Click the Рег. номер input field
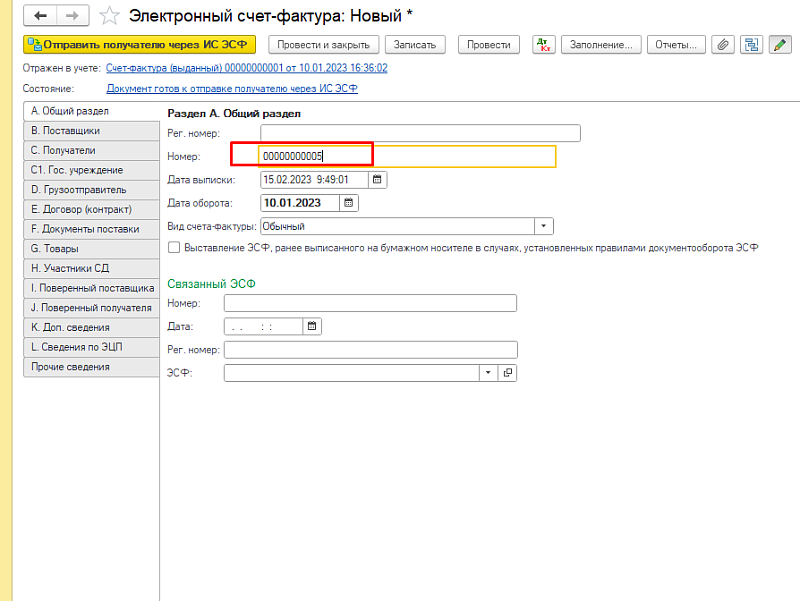The image size is (800, 601). (420, 133)
